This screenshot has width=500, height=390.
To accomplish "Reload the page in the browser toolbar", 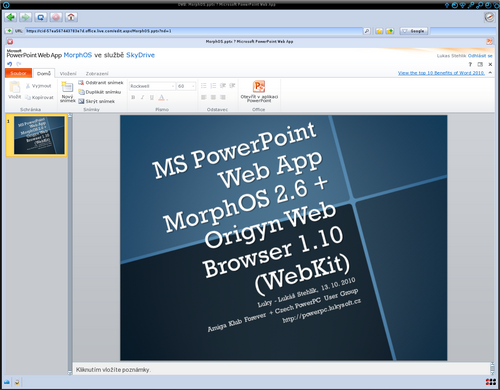I will pyautogui.click(x=41, y=17).
